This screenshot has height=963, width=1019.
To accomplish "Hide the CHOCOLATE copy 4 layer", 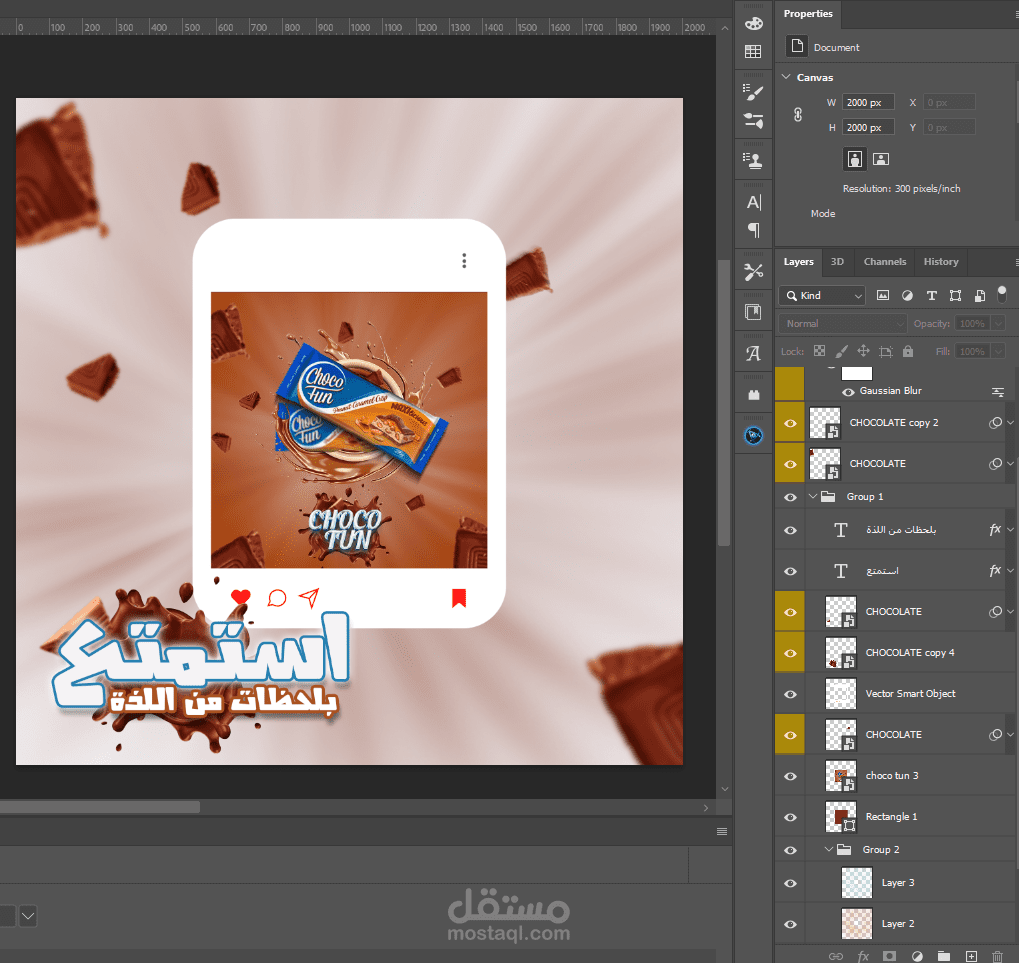I will (790, 653).
